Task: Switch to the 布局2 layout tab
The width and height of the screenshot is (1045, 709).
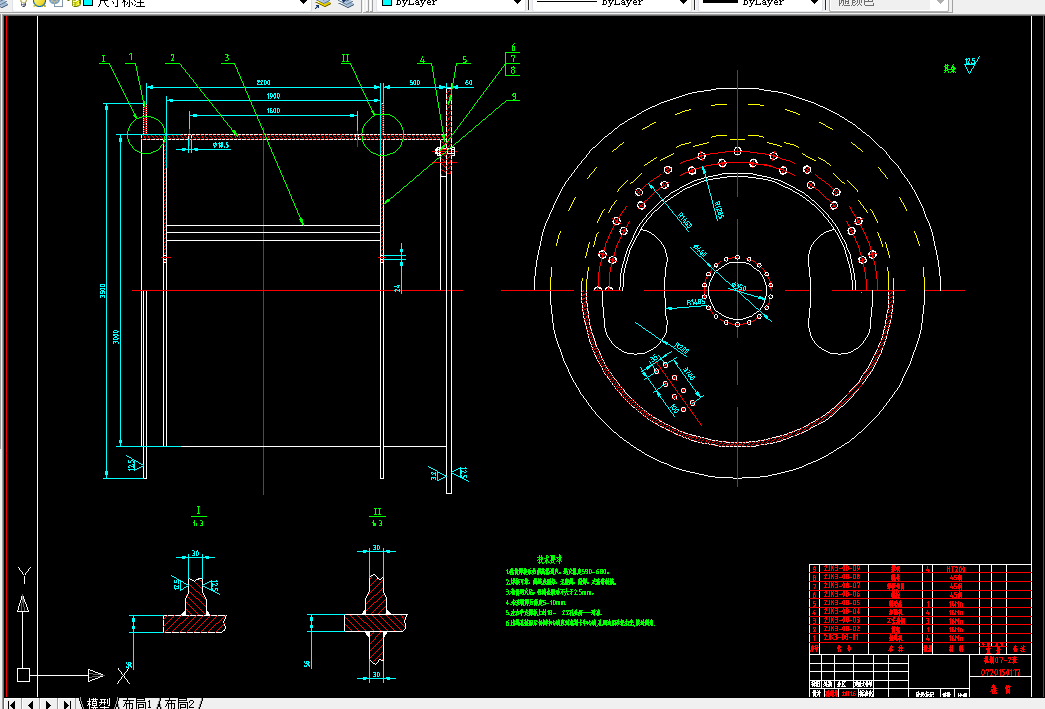Action: tap(179, 704)
